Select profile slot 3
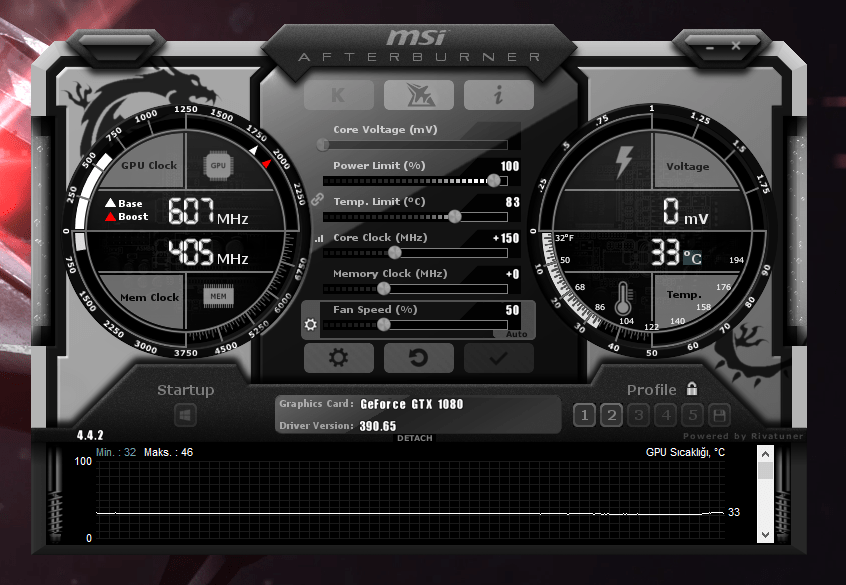The width and height of the screenshot is (846, 585). pyautogui.click(x=638, y=415)
